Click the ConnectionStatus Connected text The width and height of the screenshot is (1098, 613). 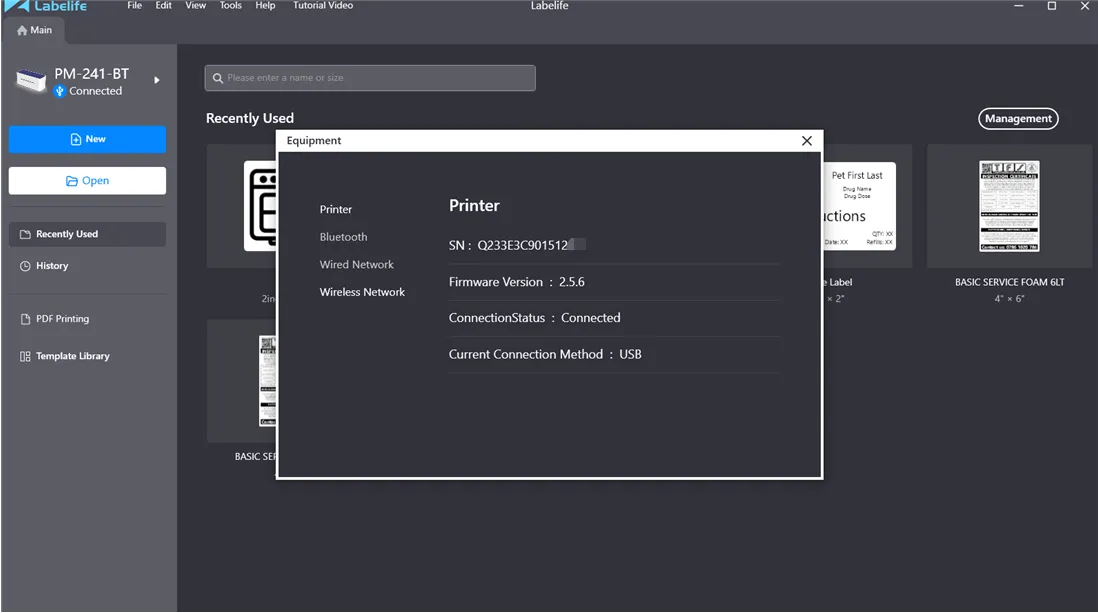[x=534, y=318]
